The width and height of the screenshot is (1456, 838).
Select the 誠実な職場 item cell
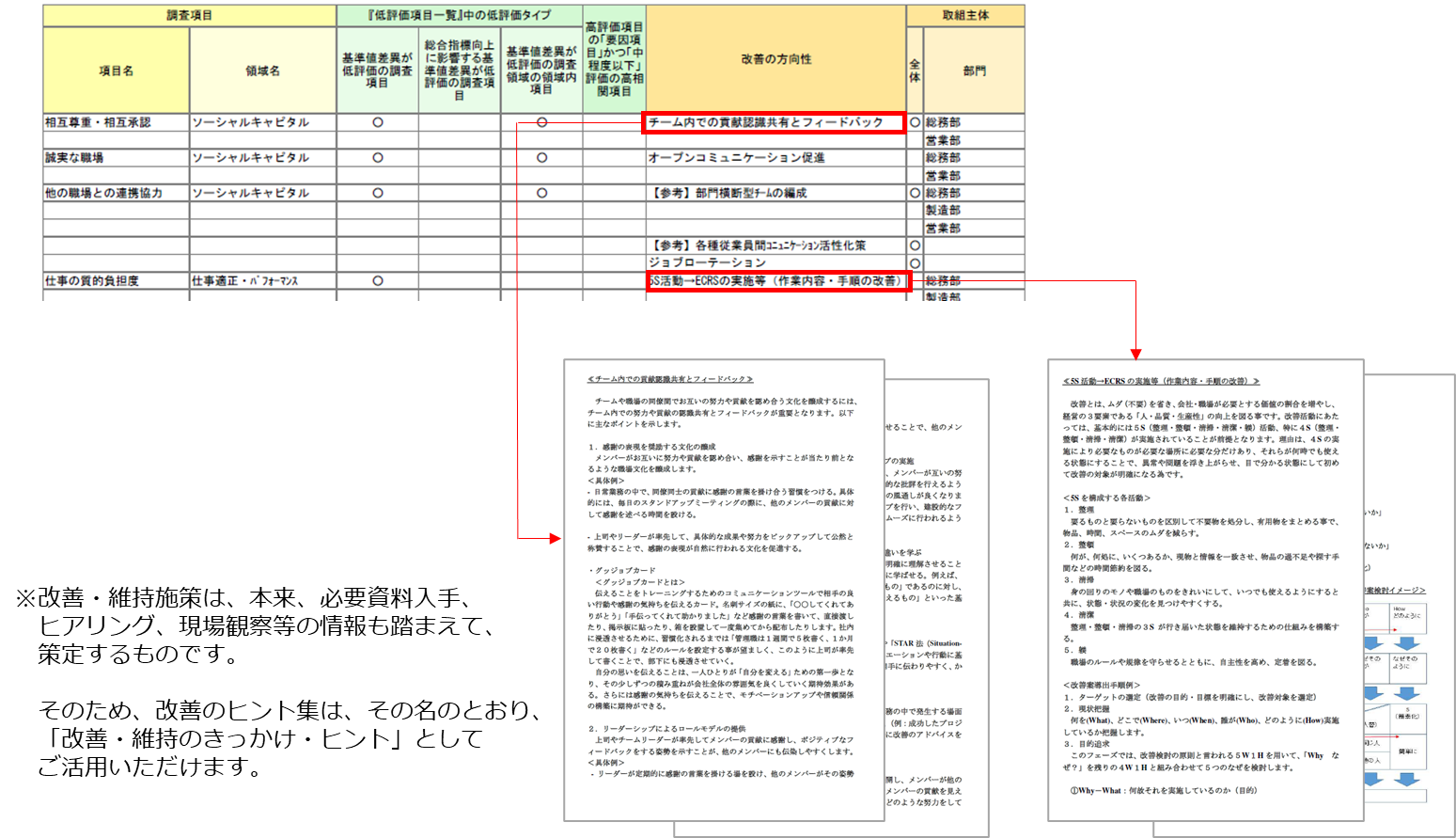pos(117,158)
